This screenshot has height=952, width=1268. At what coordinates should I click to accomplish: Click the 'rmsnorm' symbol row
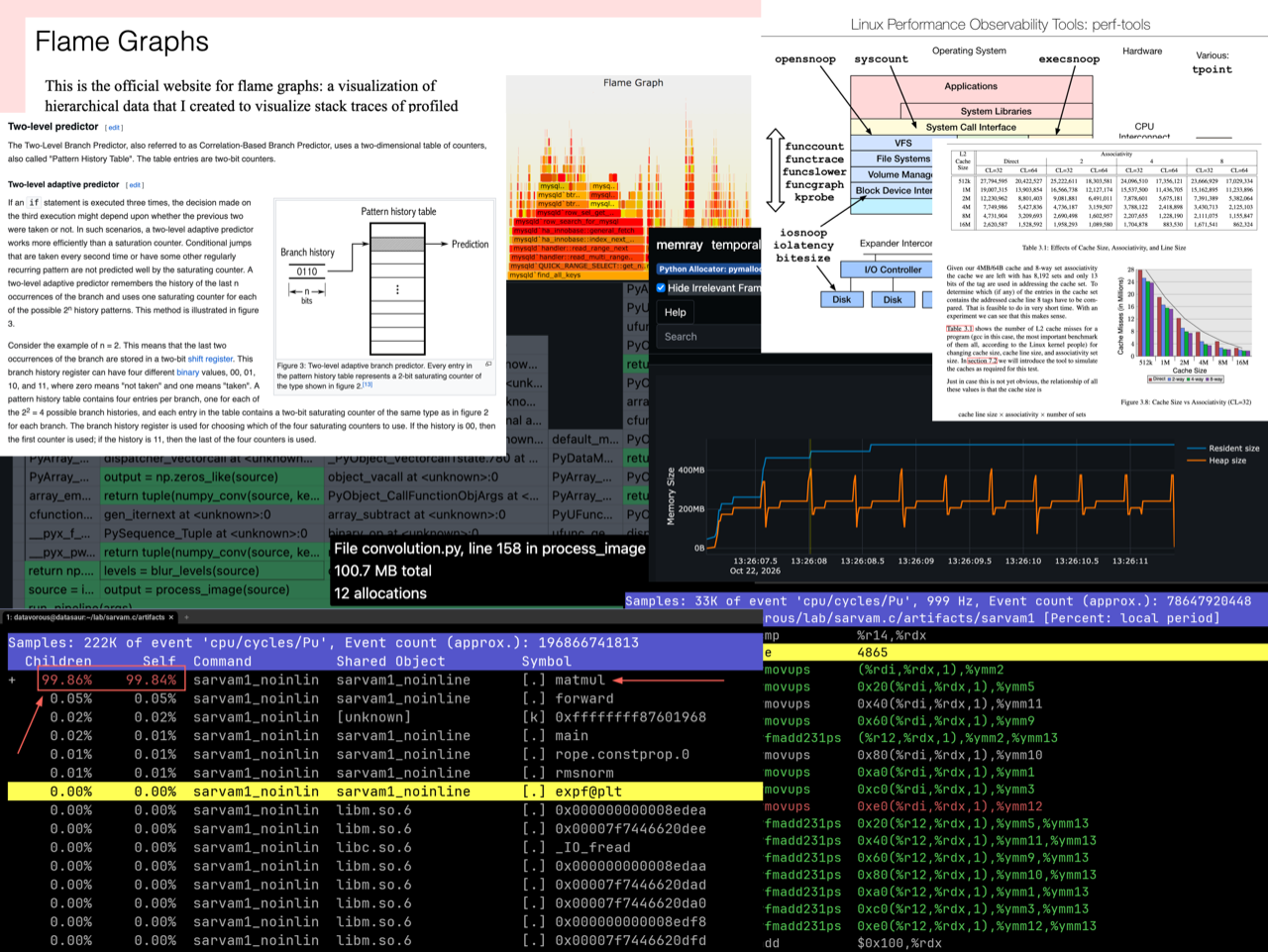pyautogui.click(x=385, y=773)
